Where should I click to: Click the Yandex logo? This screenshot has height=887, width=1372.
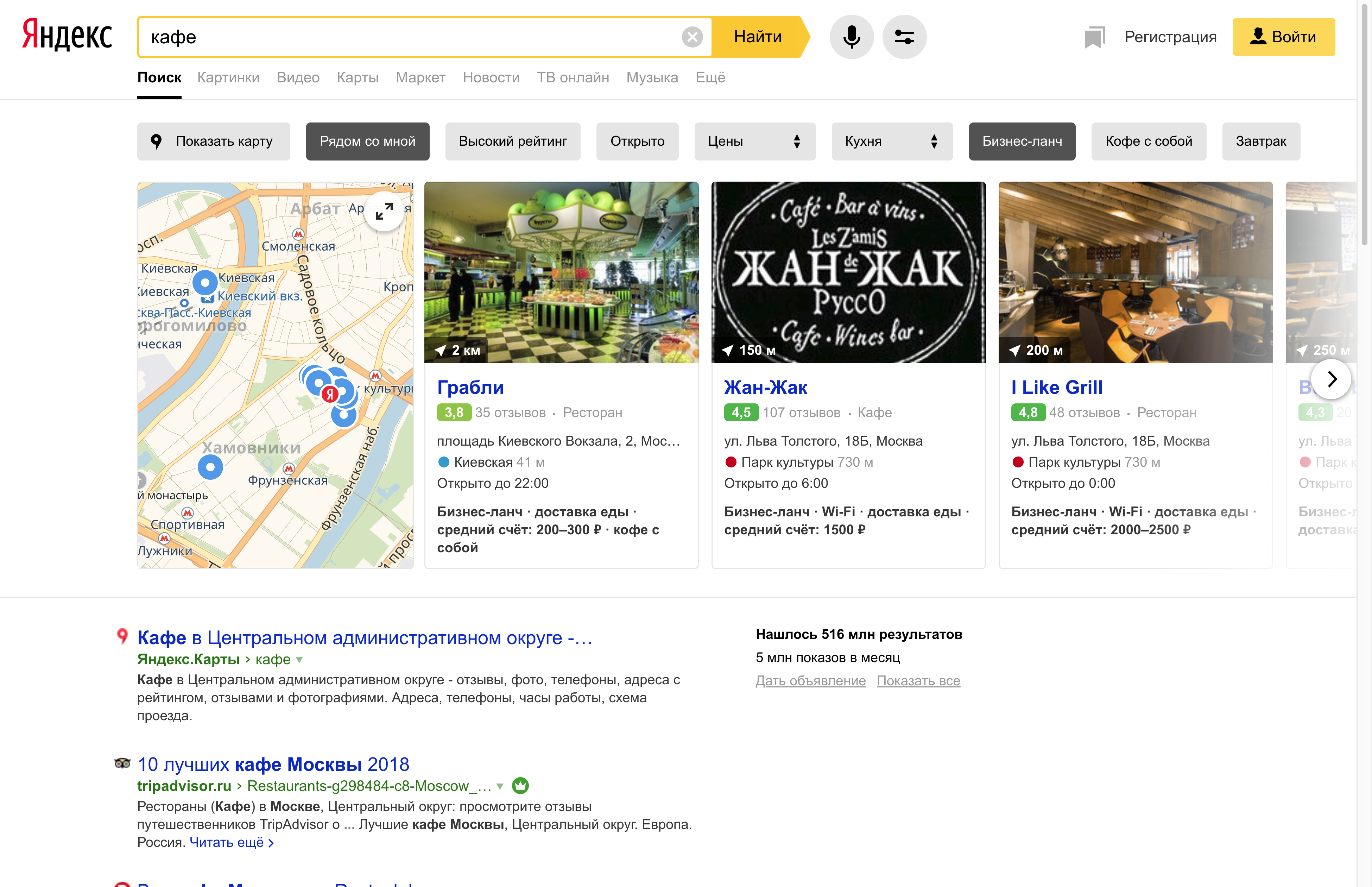point(67,36)
